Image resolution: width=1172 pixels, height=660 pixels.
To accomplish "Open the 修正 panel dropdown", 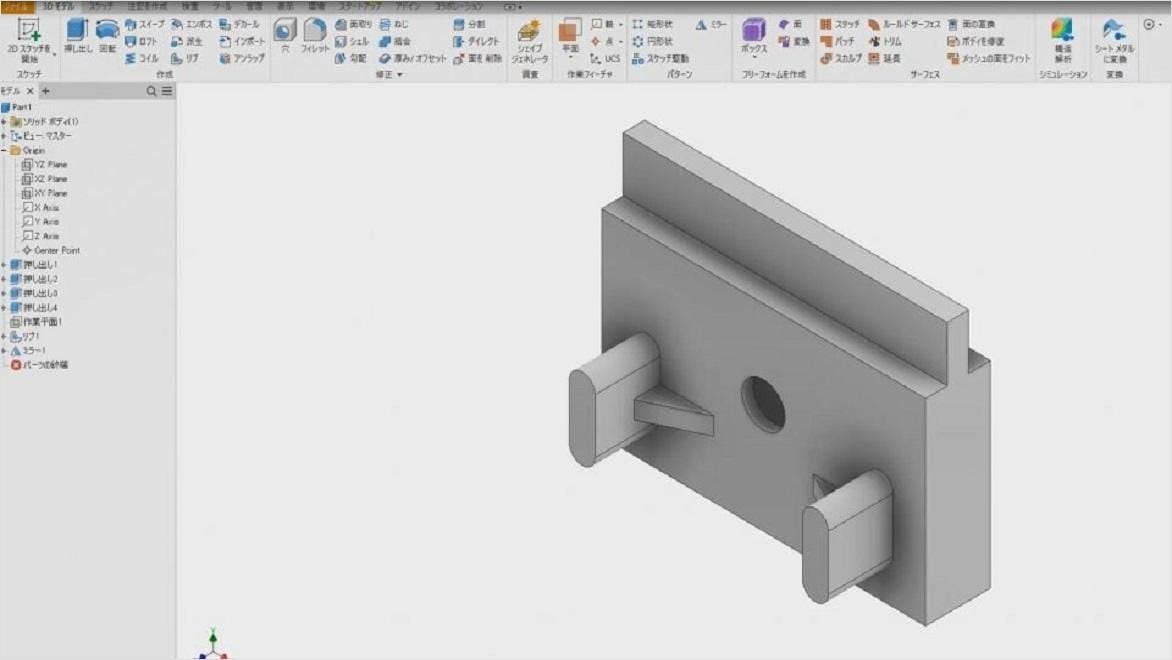I will pyautogui.click(x=394, y=73).
